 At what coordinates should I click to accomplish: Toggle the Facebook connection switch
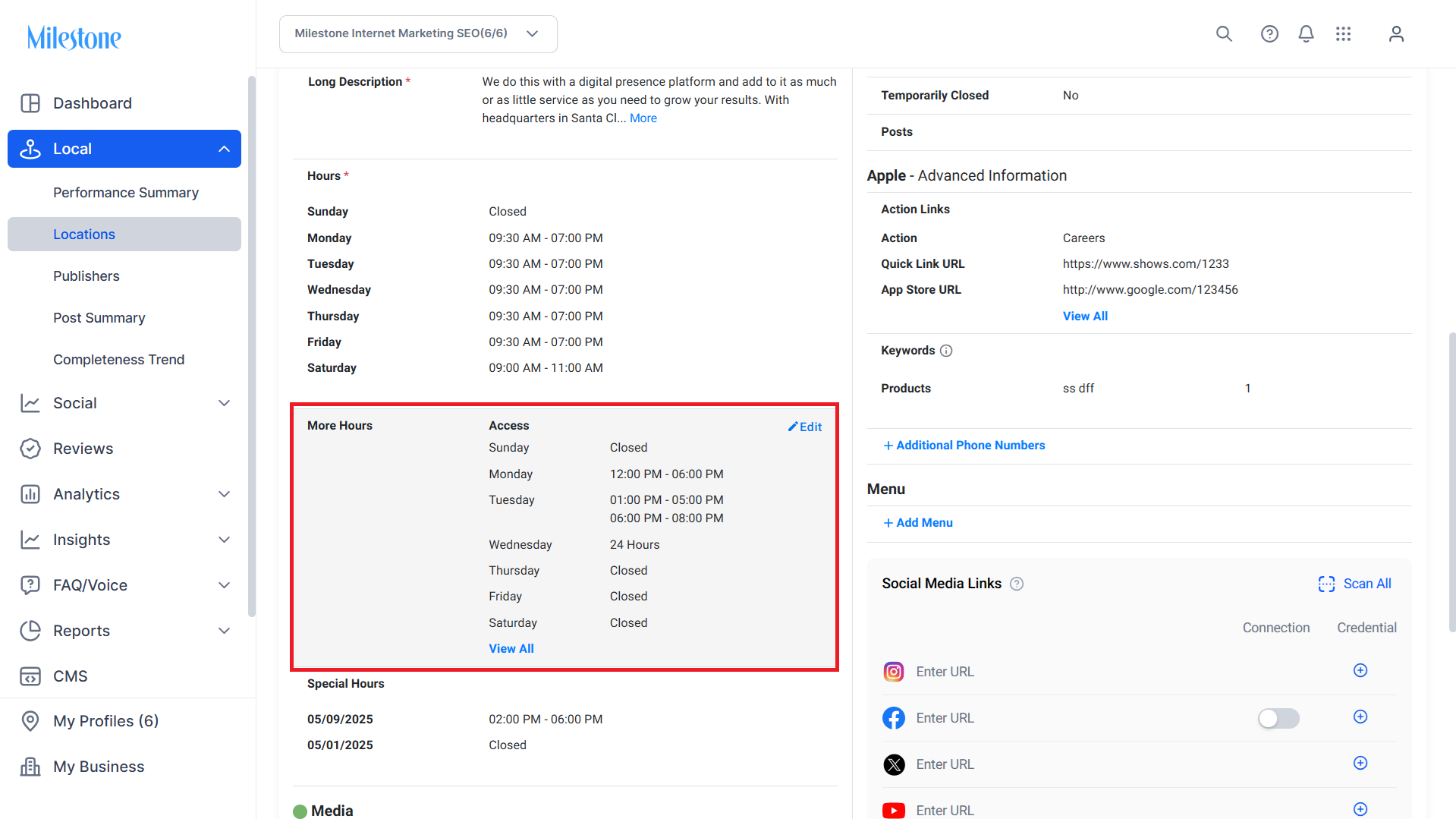1278,718
